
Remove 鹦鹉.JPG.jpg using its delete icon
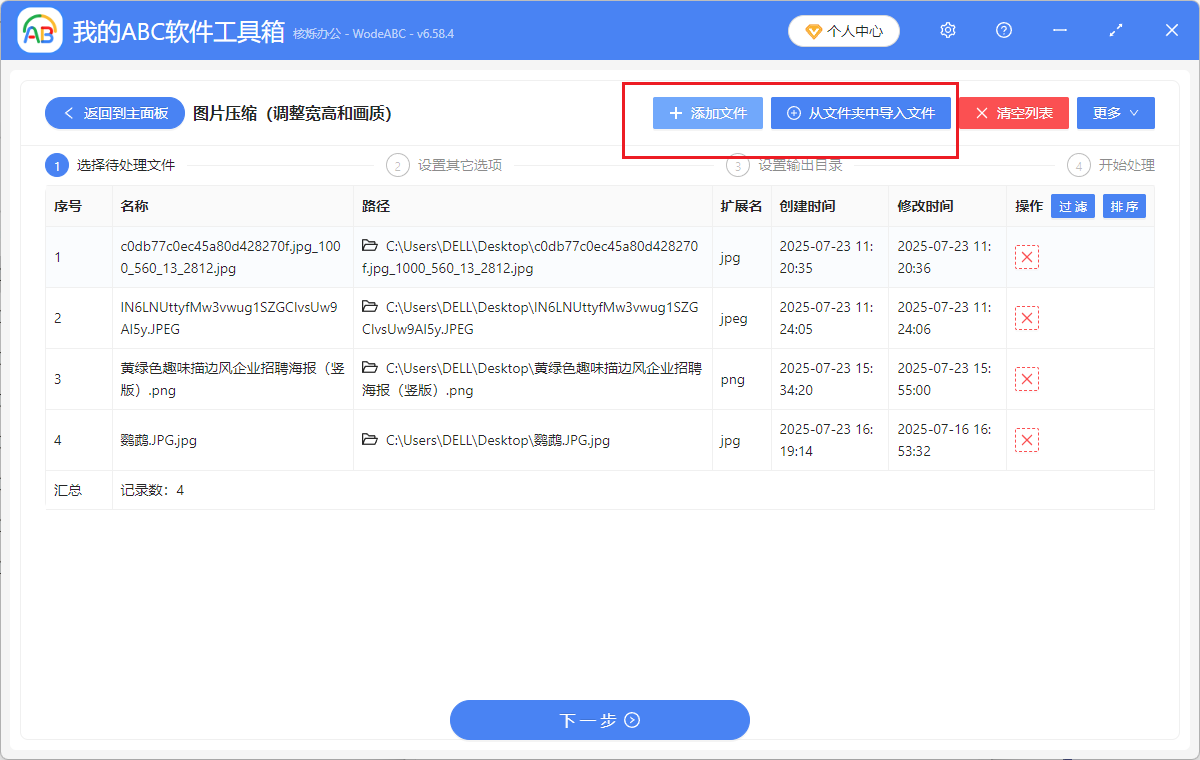pyautogui.click(x=1026, y=439)
